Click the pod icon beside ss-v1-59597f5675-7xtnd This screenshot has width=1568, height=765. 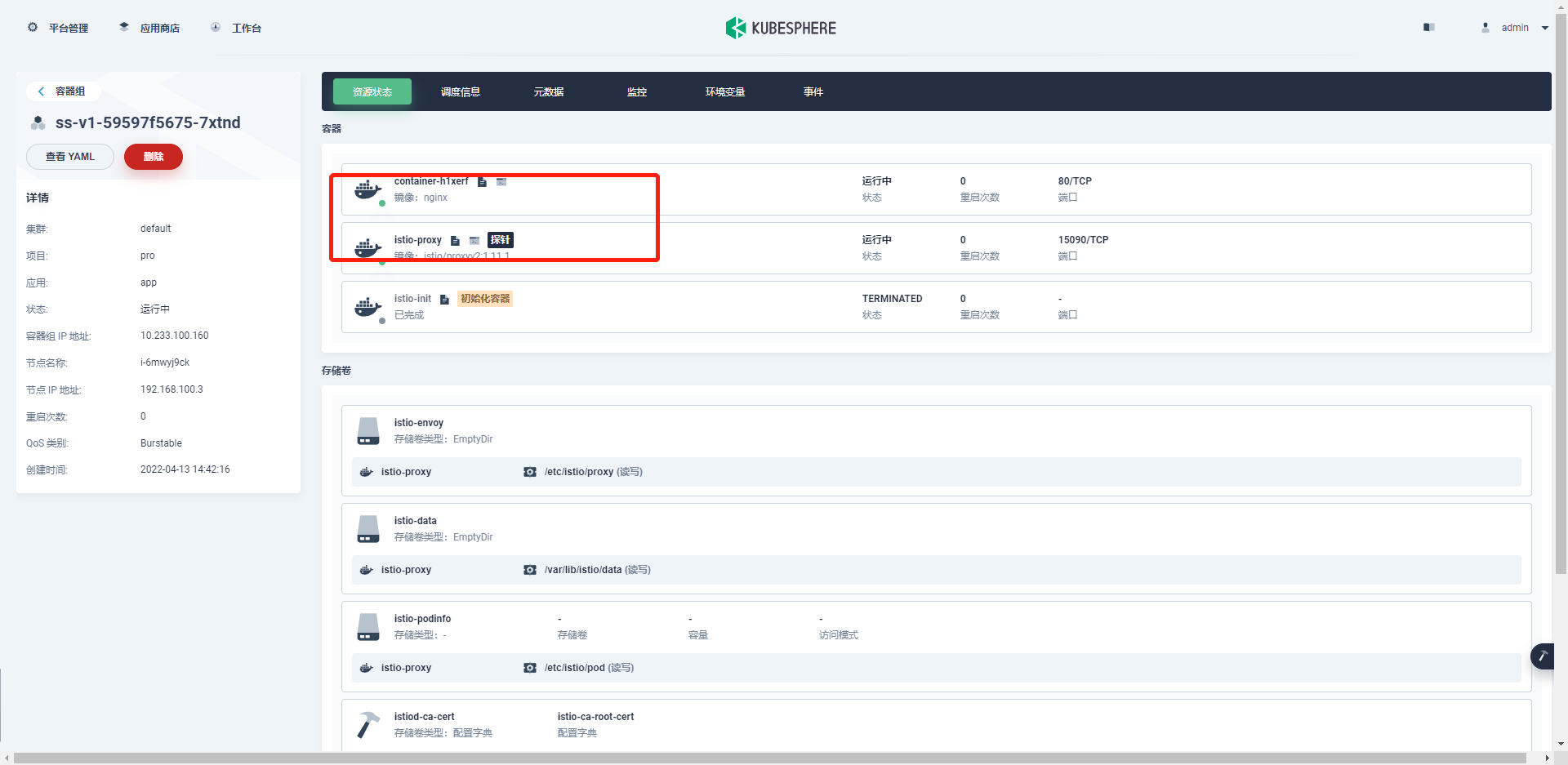(38, 123)
